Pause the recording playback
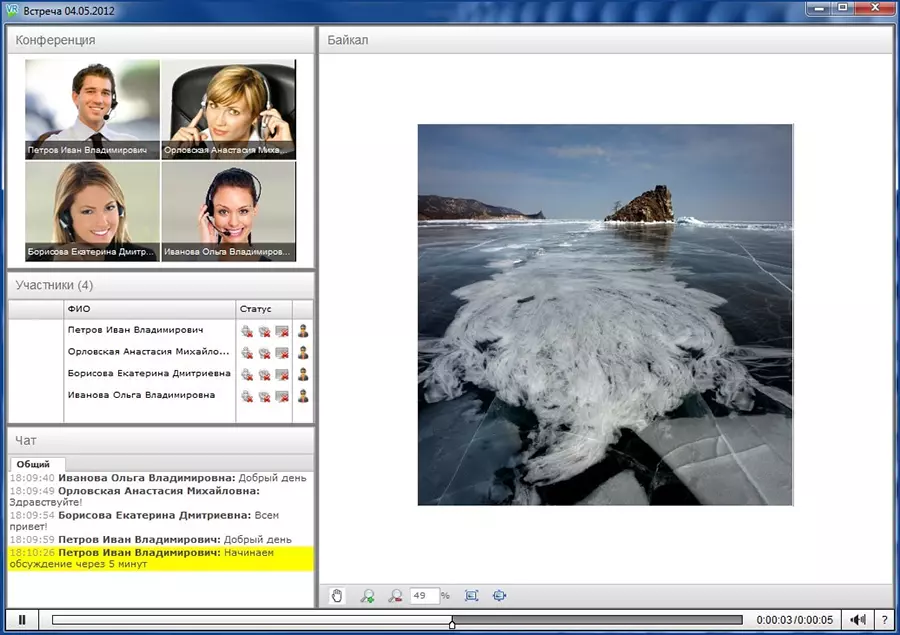The width and height of the screenshot is (900, 635). pyautogui.click(x=22, y=620)
